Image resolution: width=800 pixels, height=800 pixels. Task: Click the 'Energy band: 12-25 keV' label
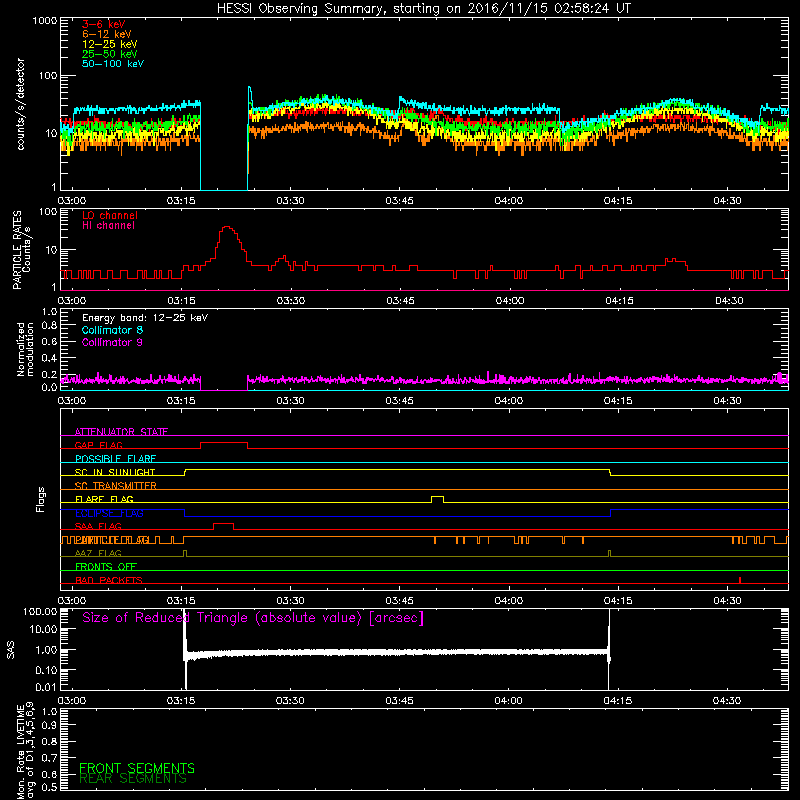145,318
